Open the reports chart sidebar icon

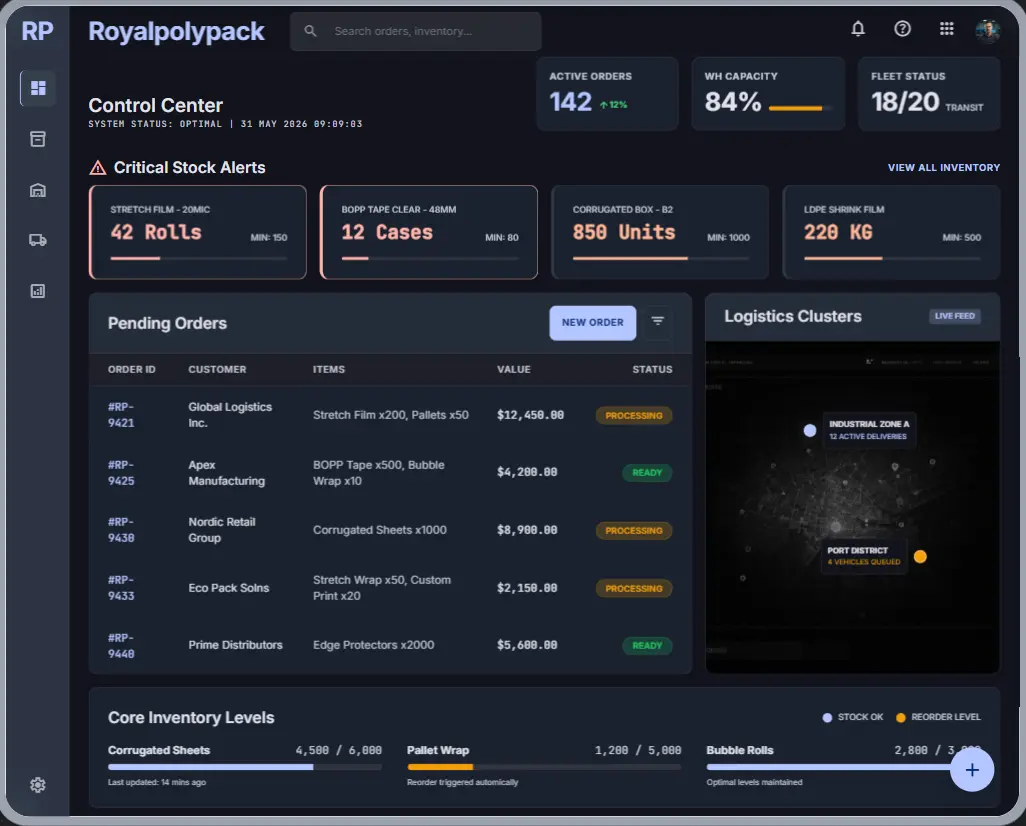(x=38, y=291)
